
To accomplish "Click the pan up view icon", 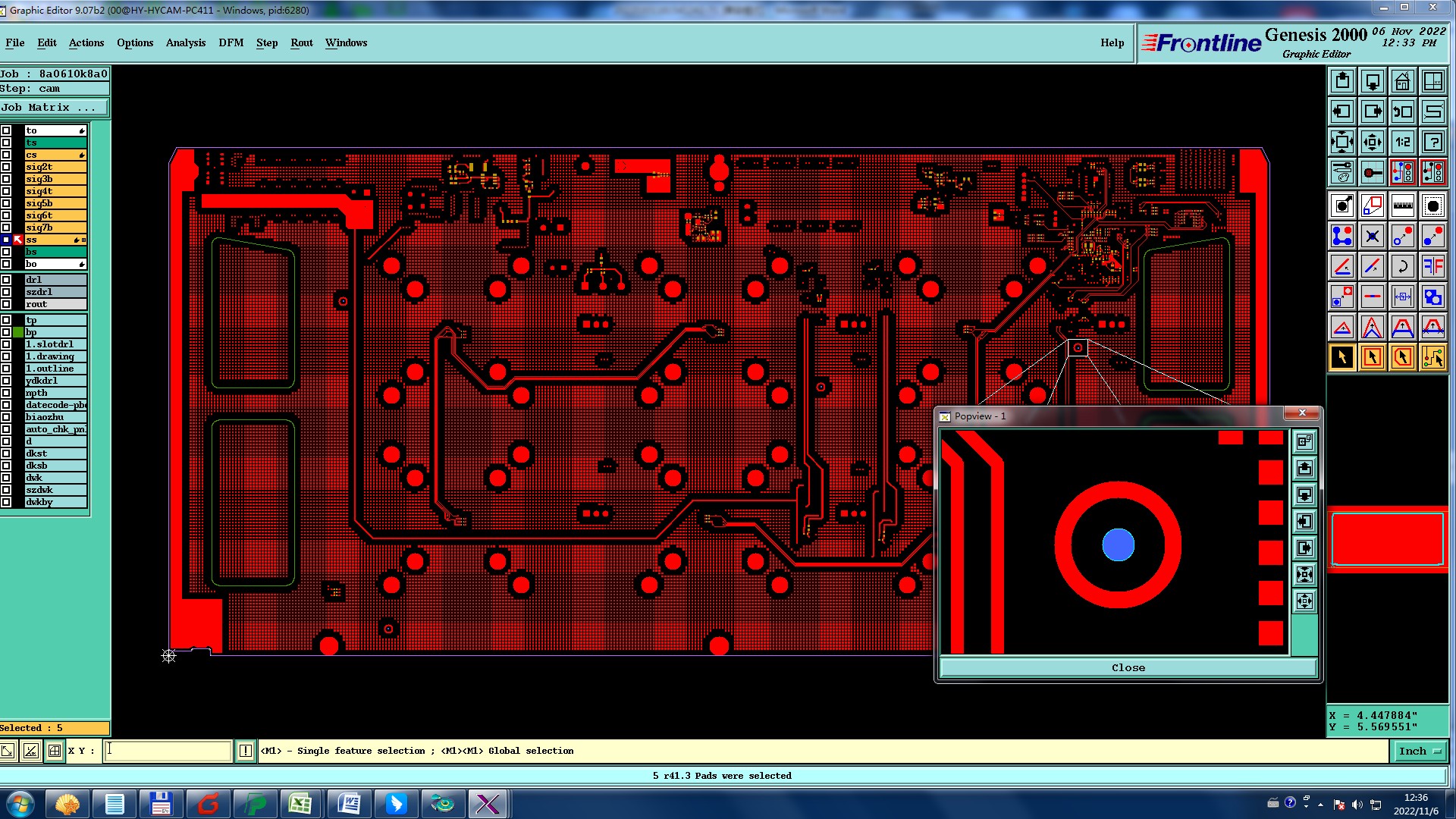I will (1342, 81).
